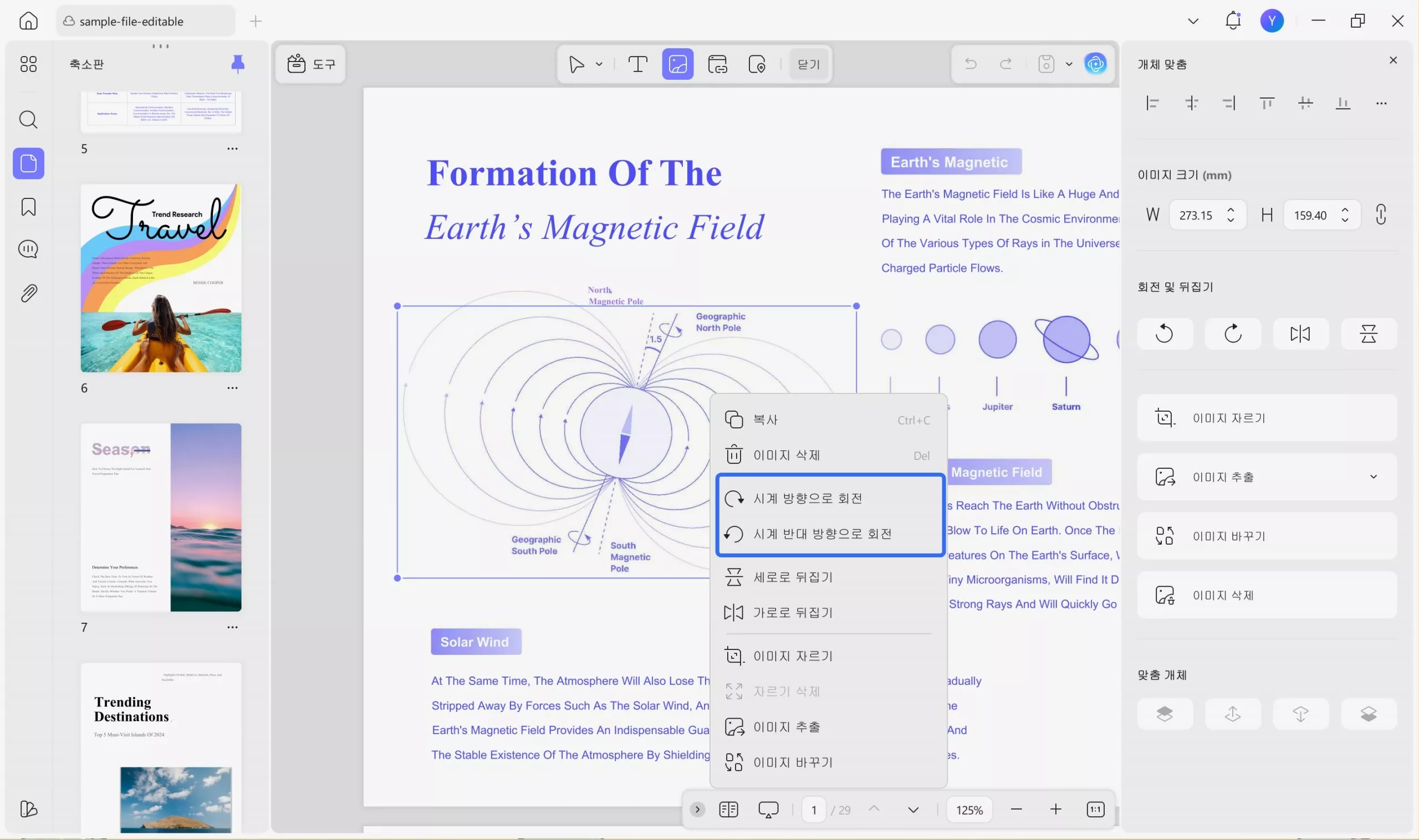This screenshot has height=840, width=1419.
Task: Choose the selection arrow tool
Action: (576, 64)
